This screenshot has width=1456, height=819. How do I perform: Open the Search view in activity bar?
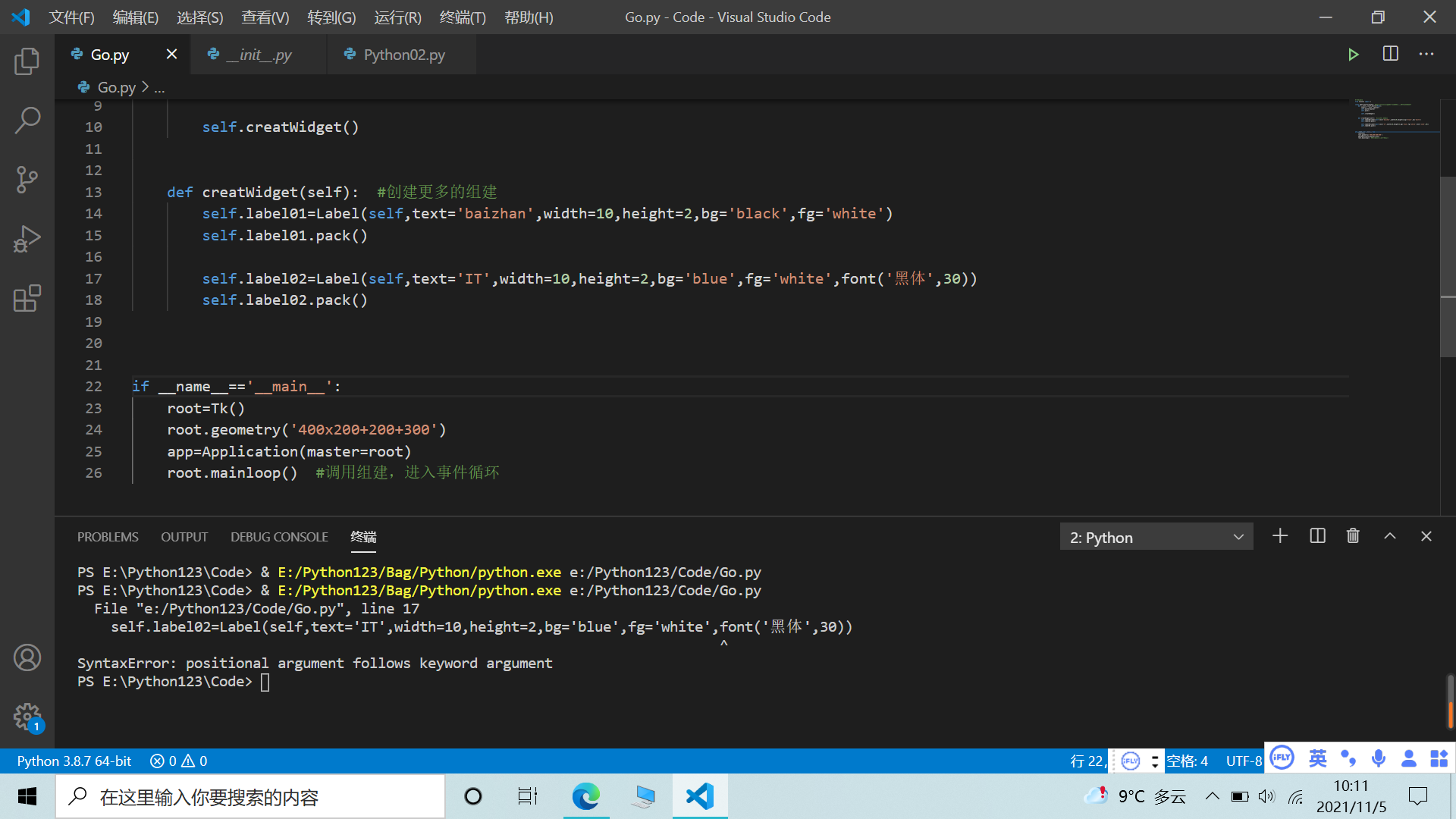click(27, 120)
